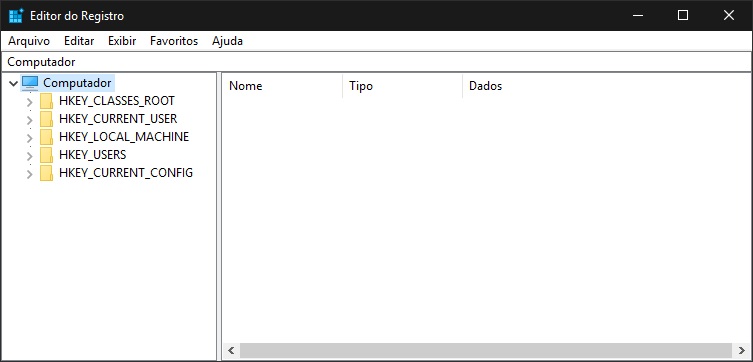Select the Computador tree label

[x=77, y=83]
